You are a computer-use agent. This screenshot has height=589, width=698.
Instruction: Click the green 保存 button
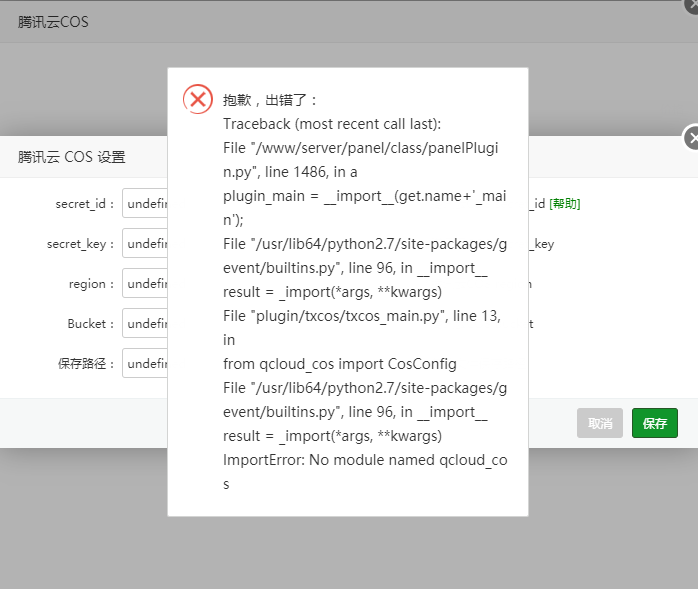(654, 423)
